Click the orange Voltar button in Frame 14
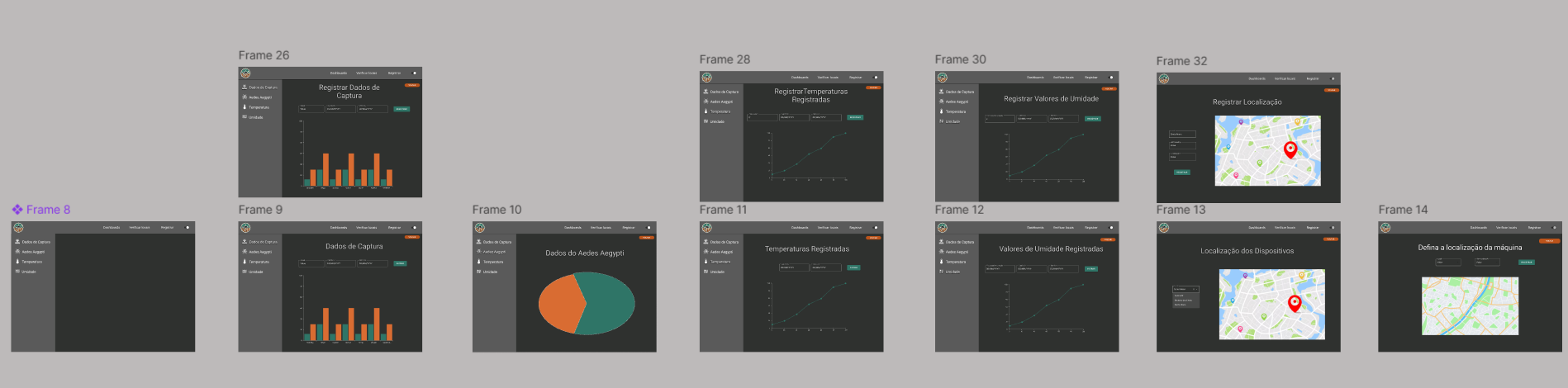 pyautogui.click(x=1549, y=240)
